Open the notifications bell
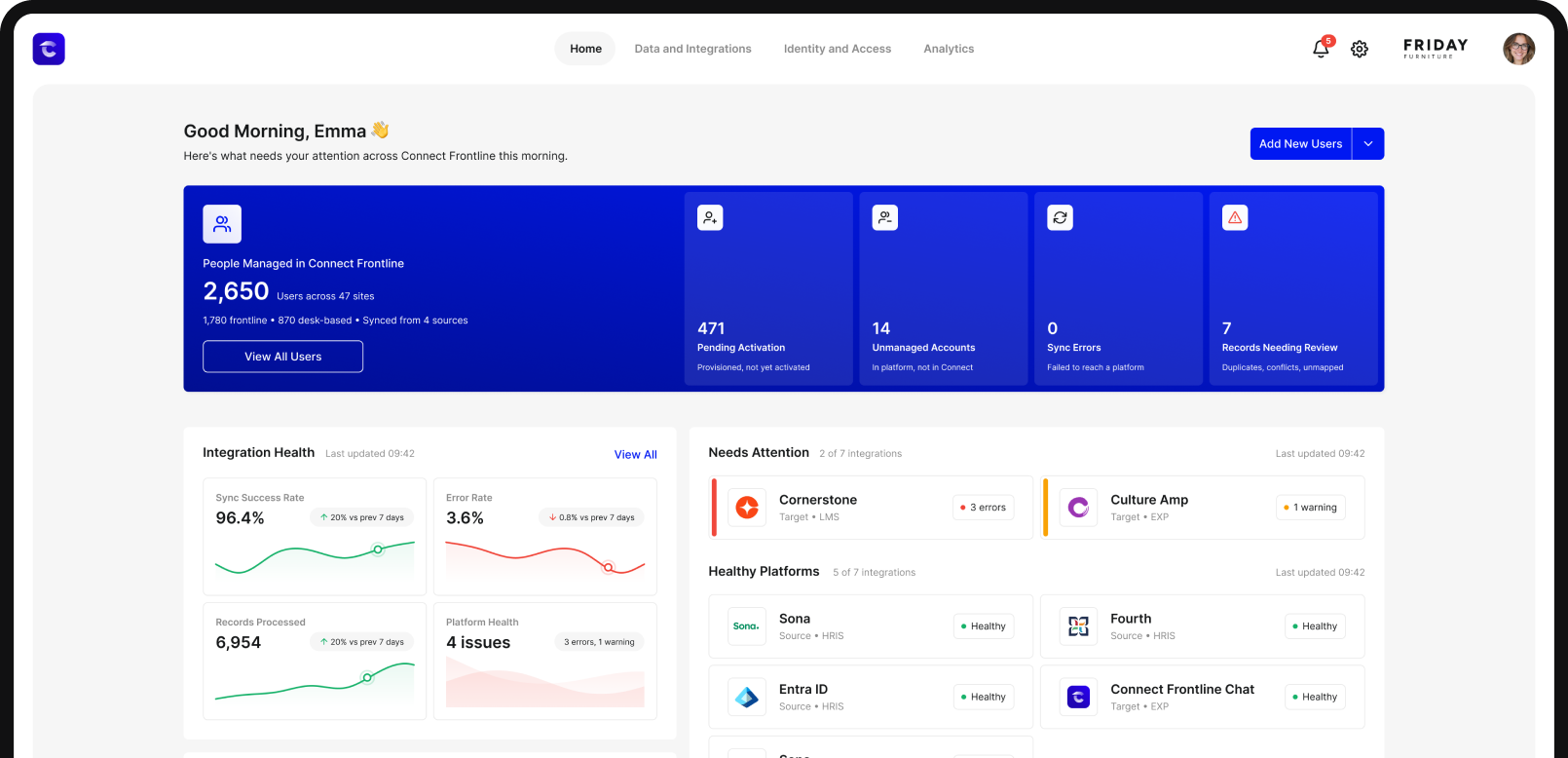Screen dimensions: 1568x758 tap(1321, 48)
